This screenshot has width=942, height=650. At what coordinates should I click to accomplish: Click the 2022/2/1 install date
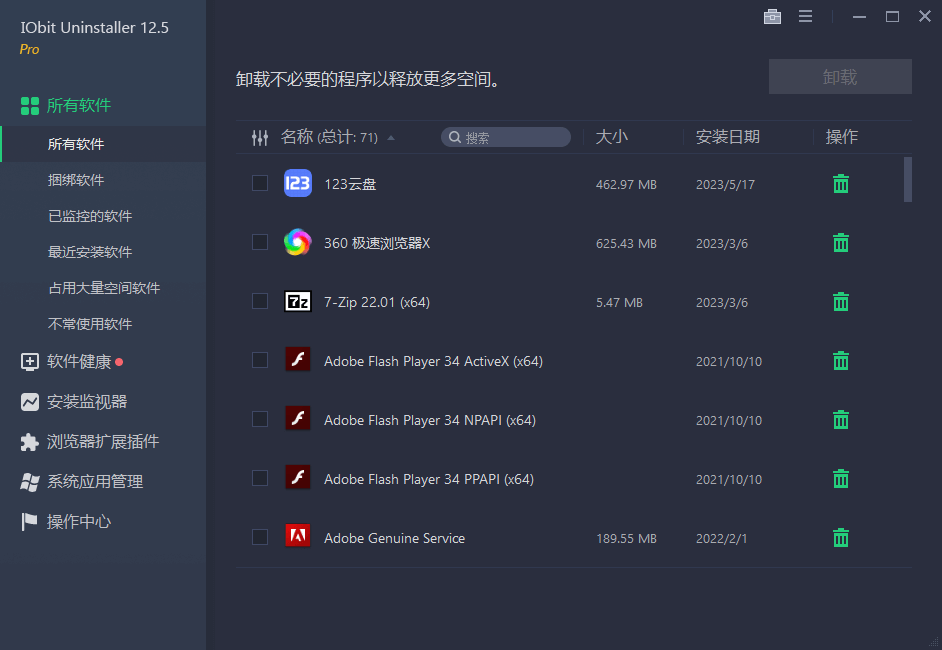click(722, 538)
